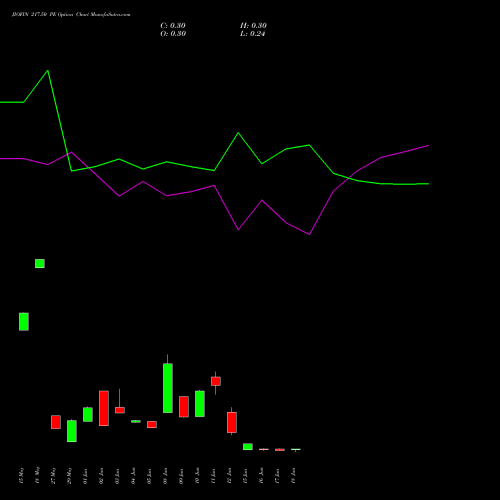
Task: Click the 11 Jun date label
Action: [214, 475]
